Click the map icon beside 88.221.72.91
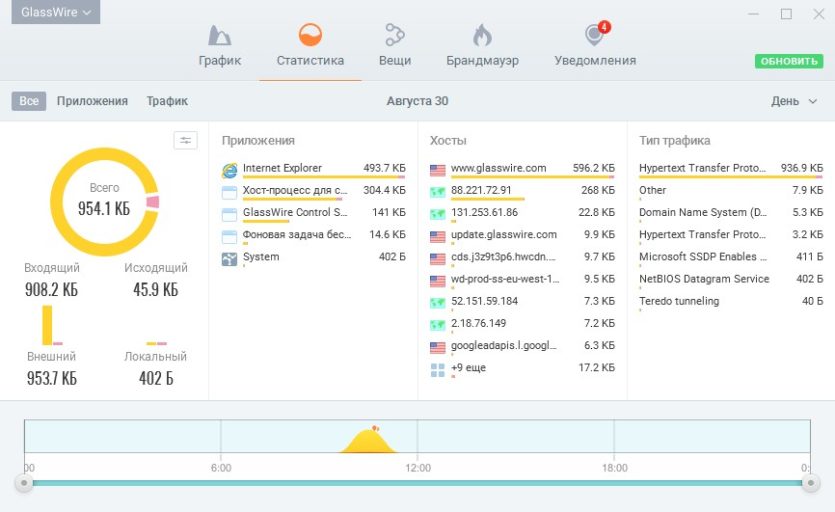Image resolution: width=835 pixels, height=512 pixels. (x=438, y=192)
